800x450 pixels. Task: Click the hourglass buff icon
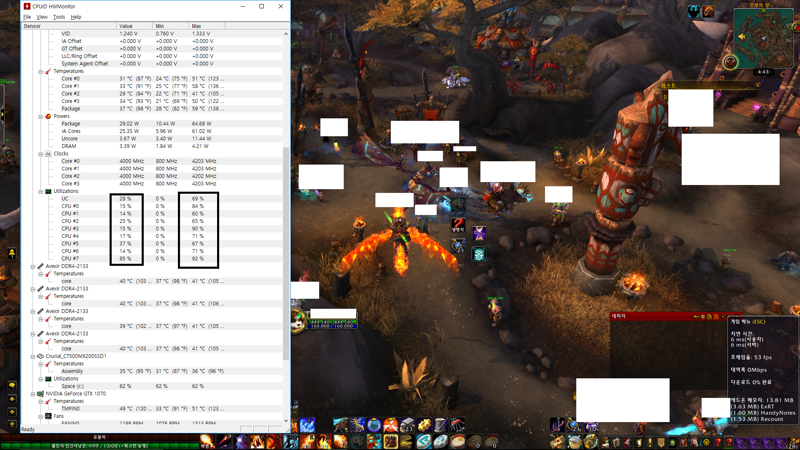[479, 234]
